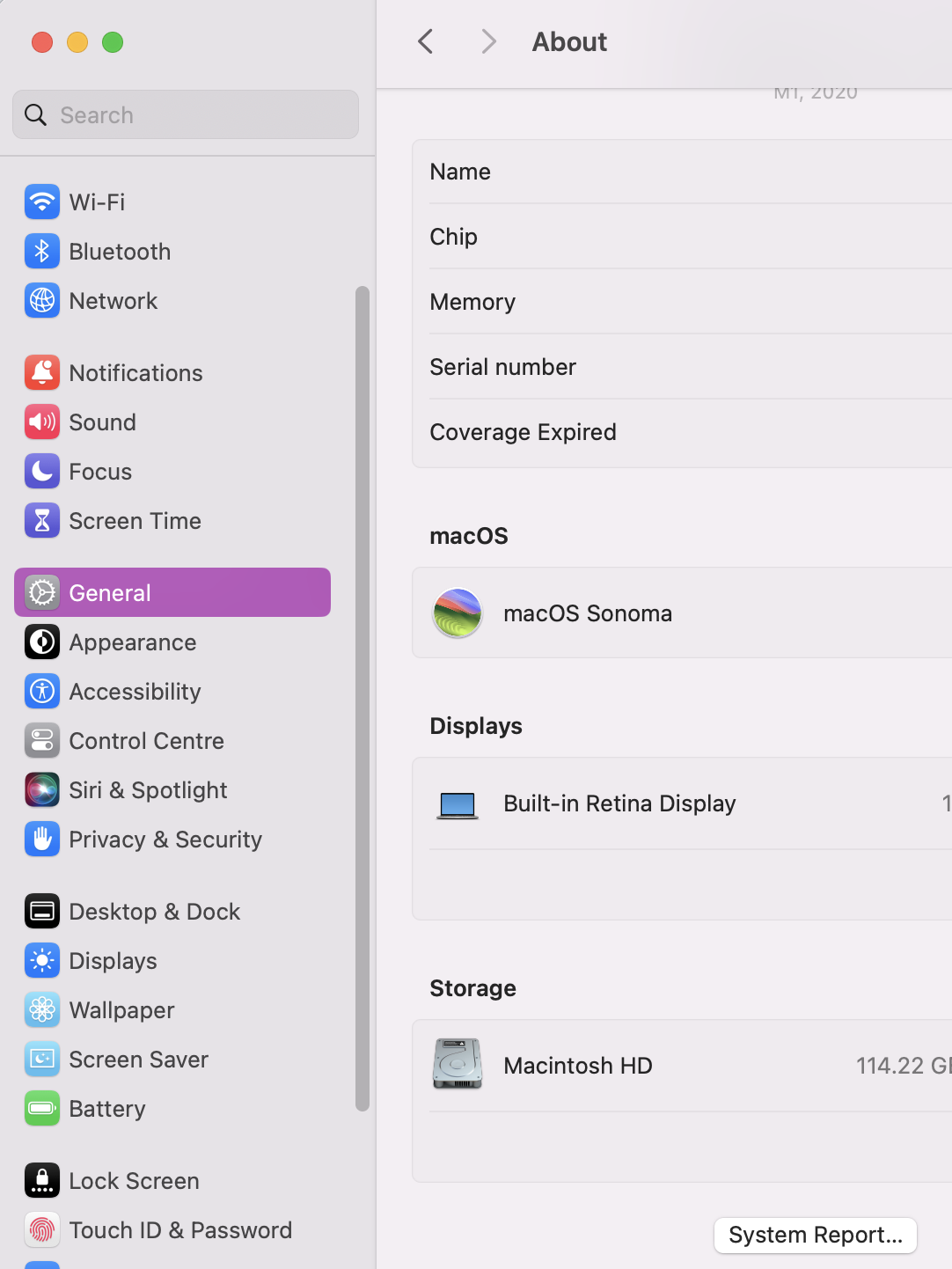Image resolution: width=952 pixels, height=1269 pixels.
Task: Select Lock Screen label
Action: [135, 1181]
